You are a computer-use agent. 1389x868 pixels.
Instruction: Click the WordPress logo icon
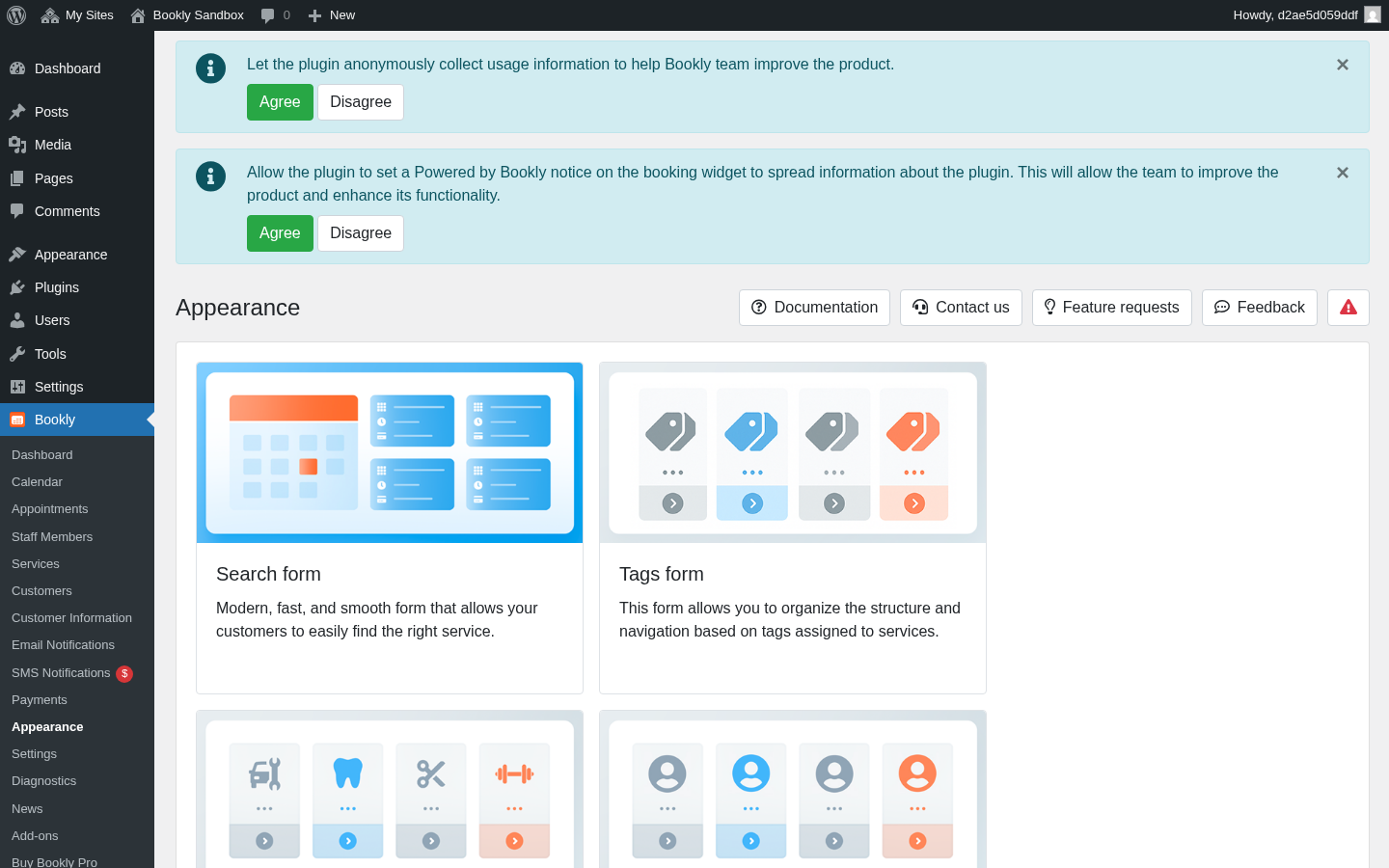(16, 15)
